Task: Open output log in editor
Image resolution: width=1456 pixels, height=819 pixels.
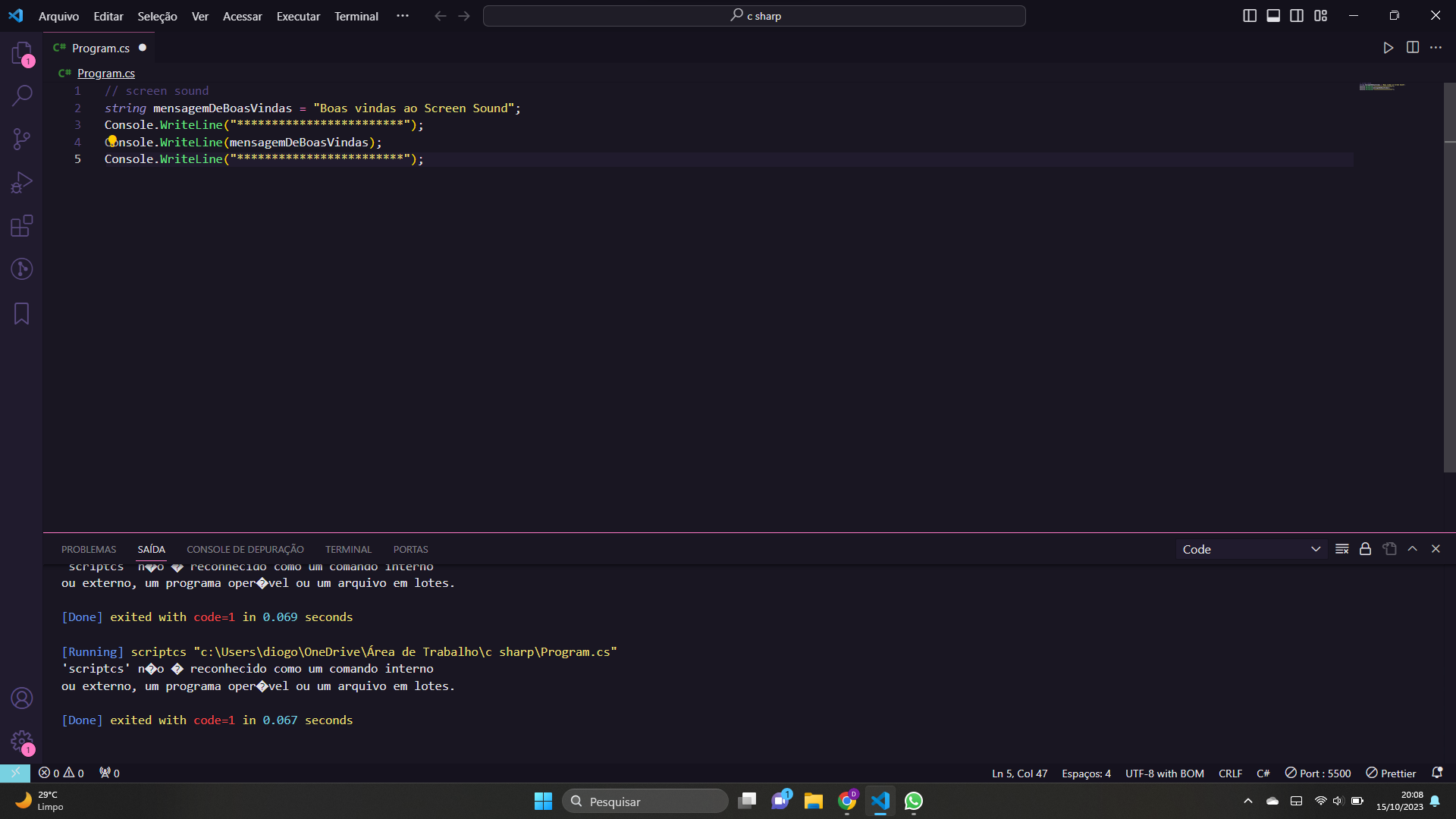Action: [x=1389, y=549]
